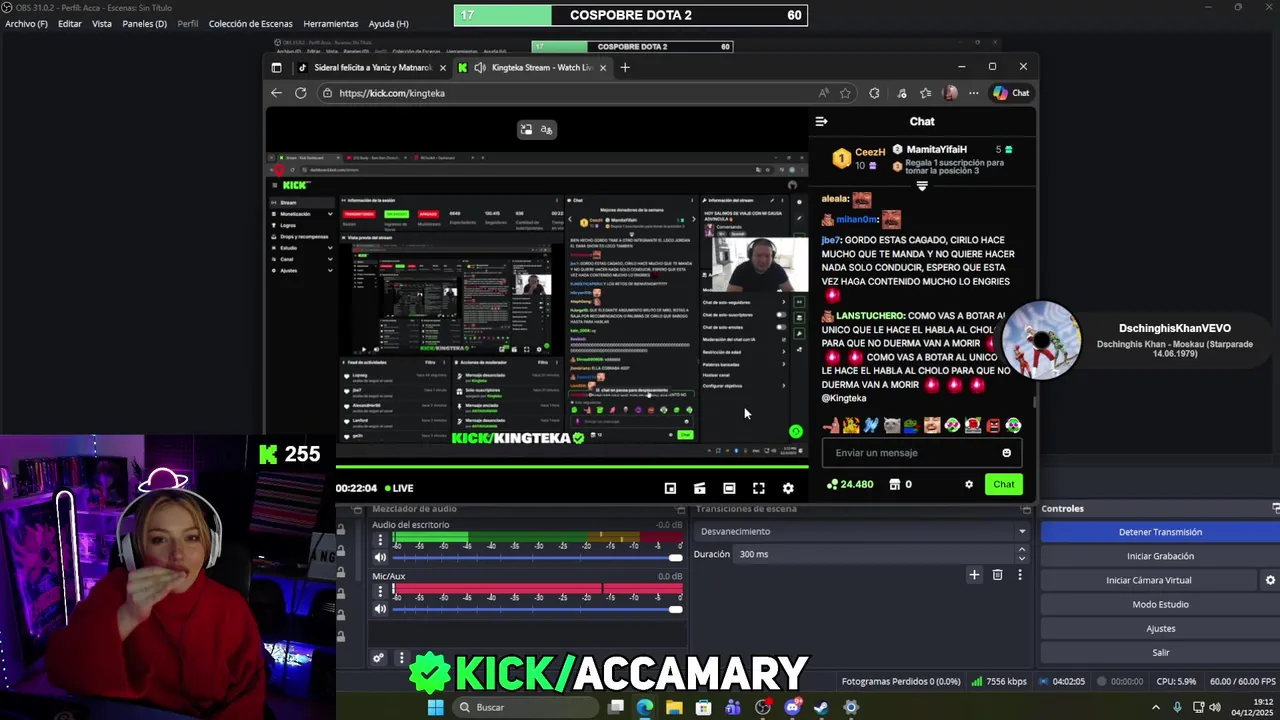Click Iniciar Cámara Virtual button
1280x720 pixels.
[x=1148, y=580]
